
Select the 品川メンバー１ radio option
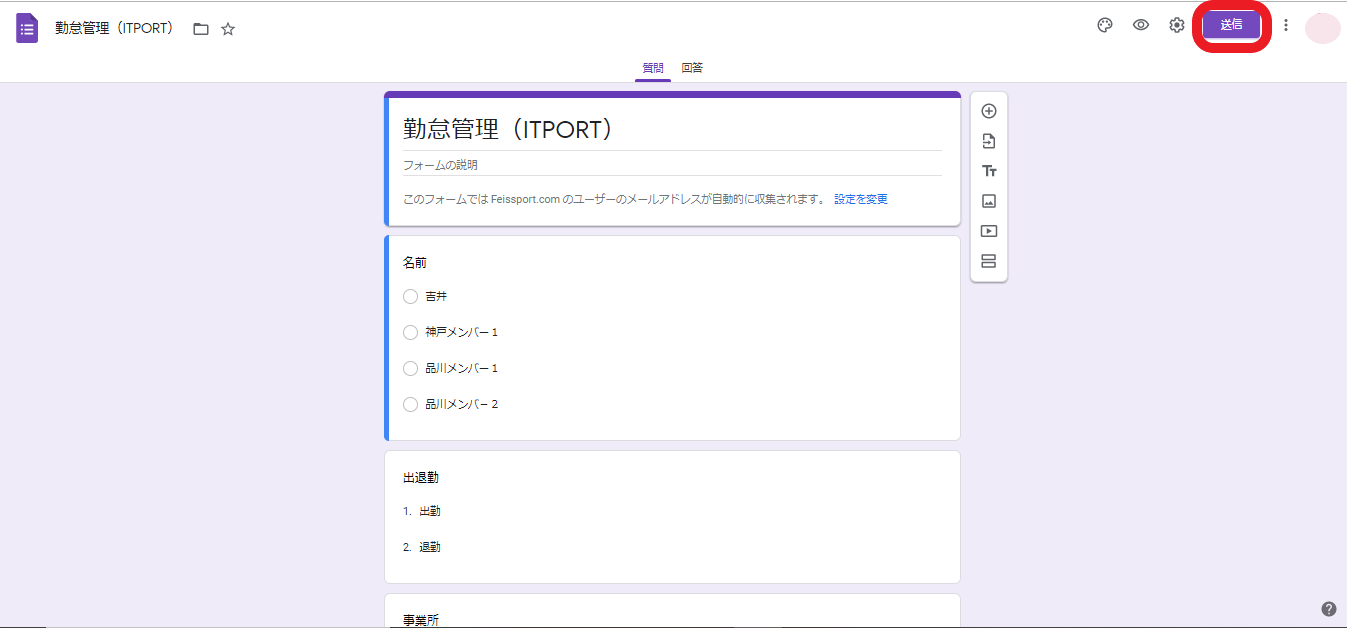point(410,368)
